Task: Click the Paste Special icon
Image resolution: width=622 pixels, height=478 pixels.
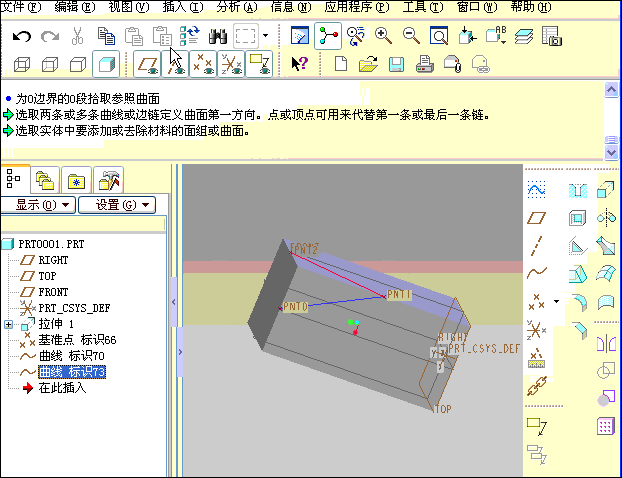Action: pyautogui.click(x=162, y=36)
